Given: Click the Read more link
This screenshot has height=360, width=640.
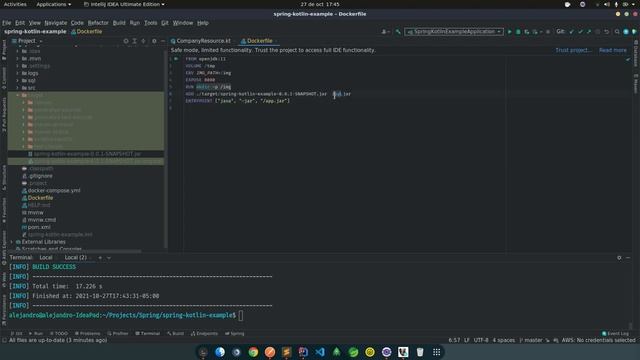Looking at the screenshot, I should (x=613, y=50).
